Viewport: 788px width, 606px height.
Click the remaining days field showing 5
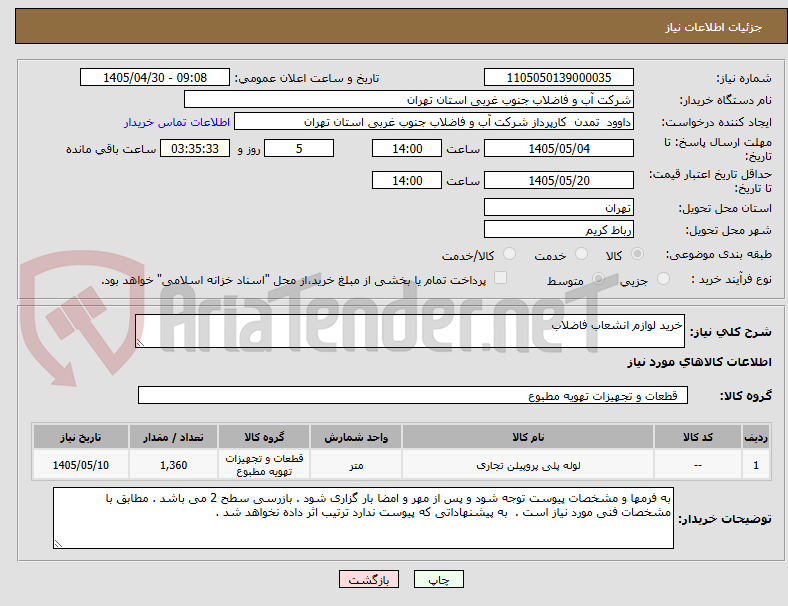coord(299,149)
